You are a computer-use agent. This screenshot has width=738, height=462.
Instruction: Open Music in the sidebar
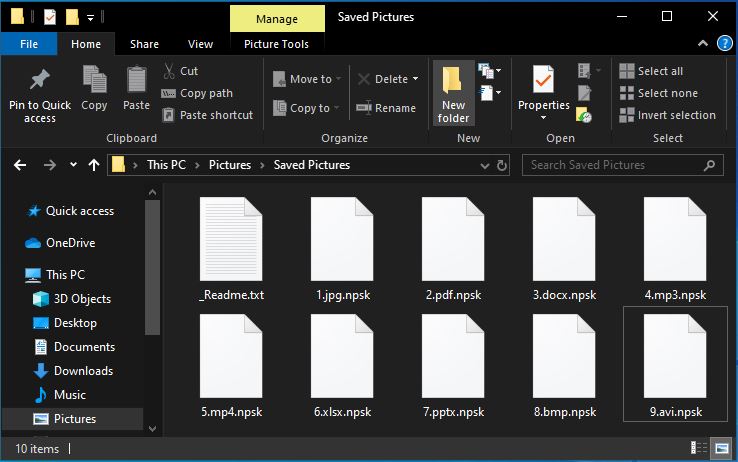pyautogui.click(x=60, y=395)
